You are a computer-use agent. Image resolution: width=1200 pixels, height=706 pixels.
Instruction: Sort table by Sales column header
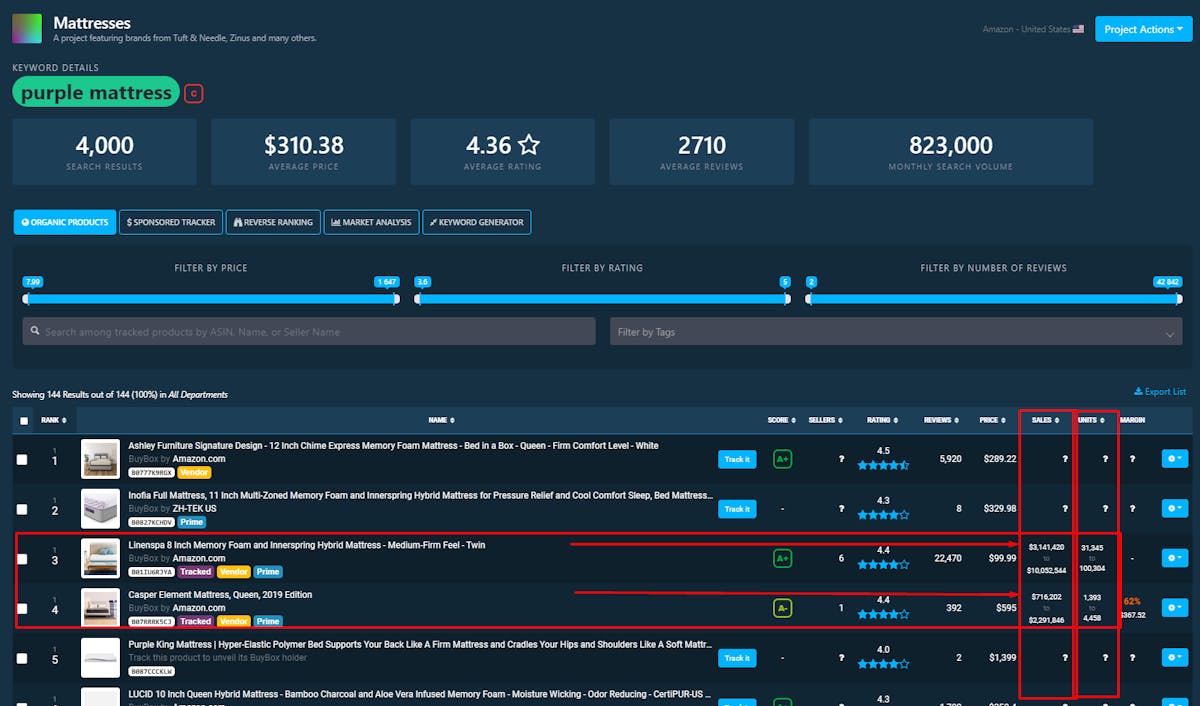point(1046,420)
